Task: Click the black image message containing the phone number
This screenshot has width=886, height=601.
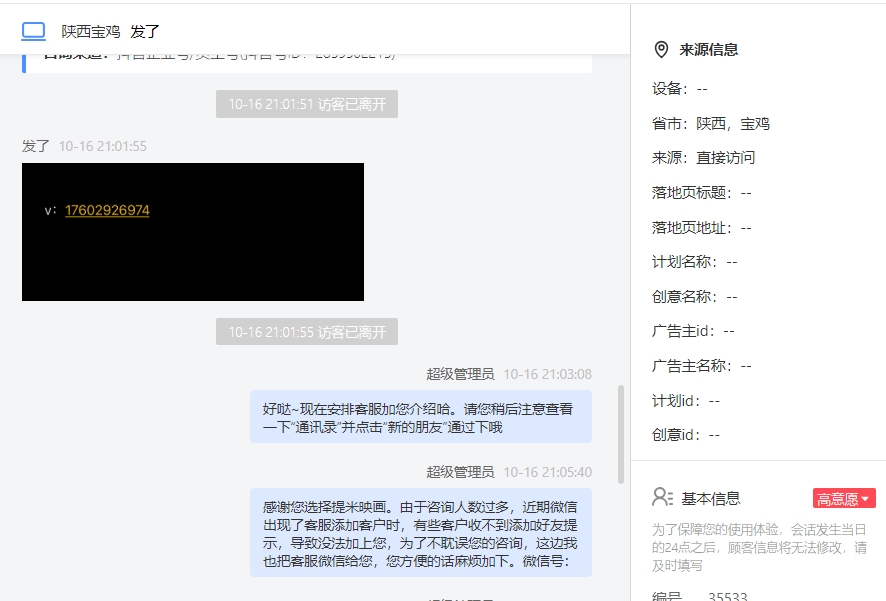Action: (193, 232)
